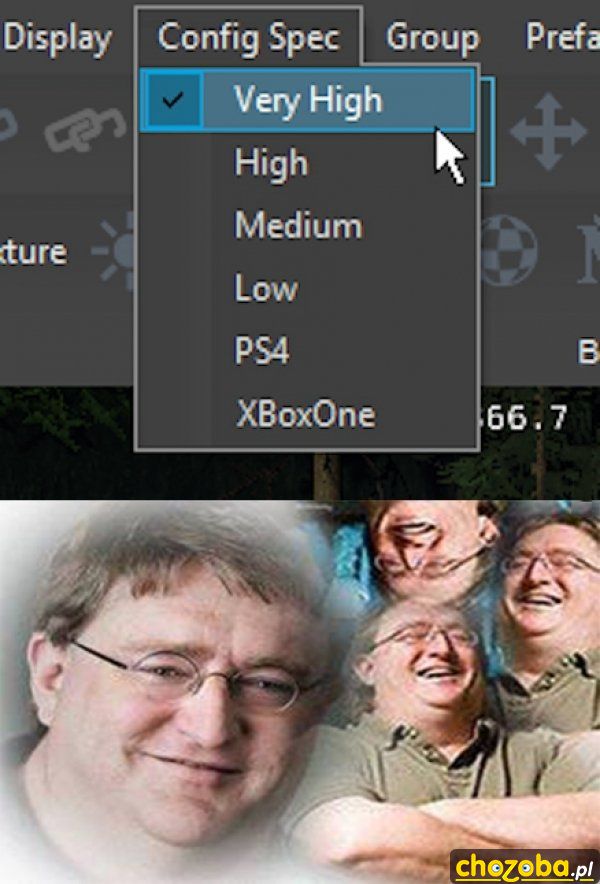This screenshot has width=600, height=884.
Task: Pick the PS4 config spec
Action: (307, 350)
